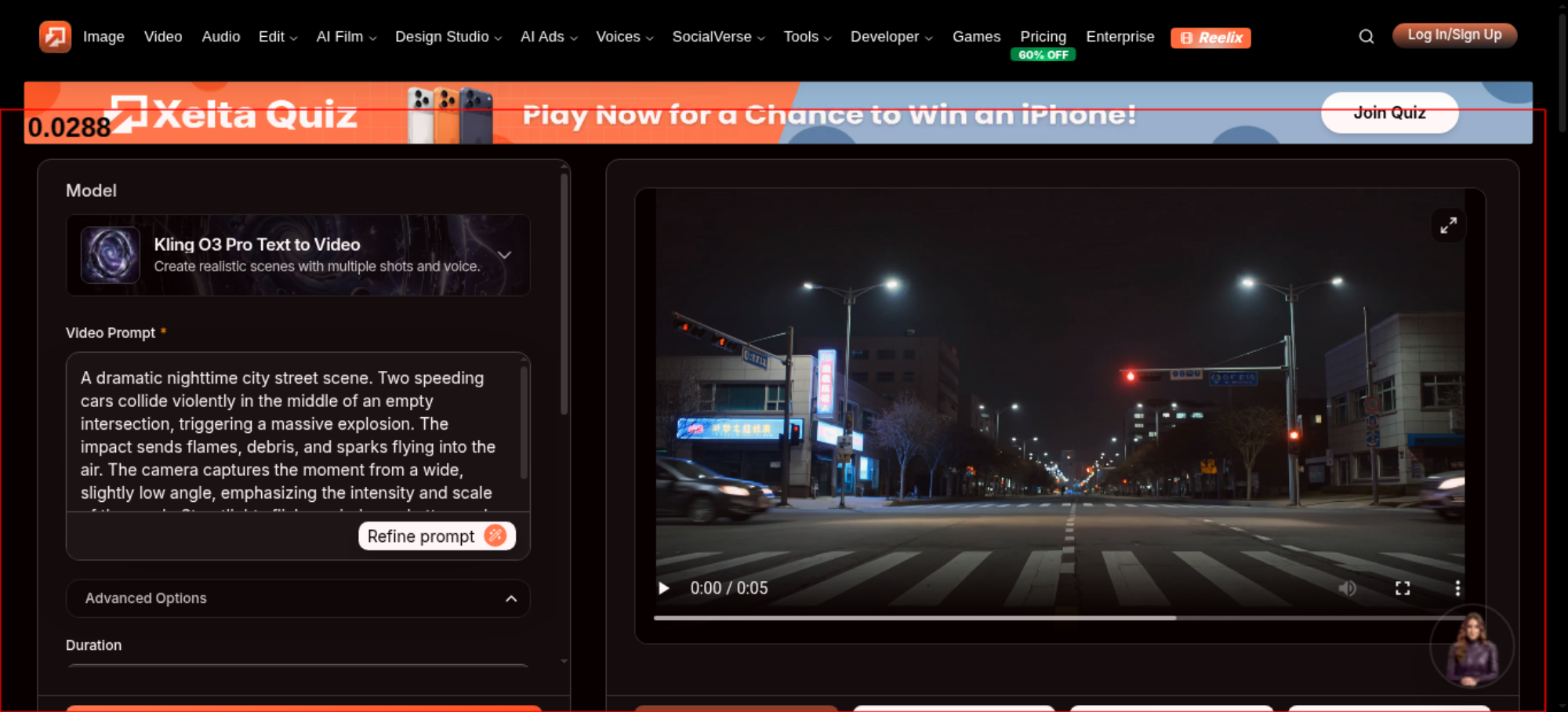Expand the AI Ads menu

[x=549, y=37]
